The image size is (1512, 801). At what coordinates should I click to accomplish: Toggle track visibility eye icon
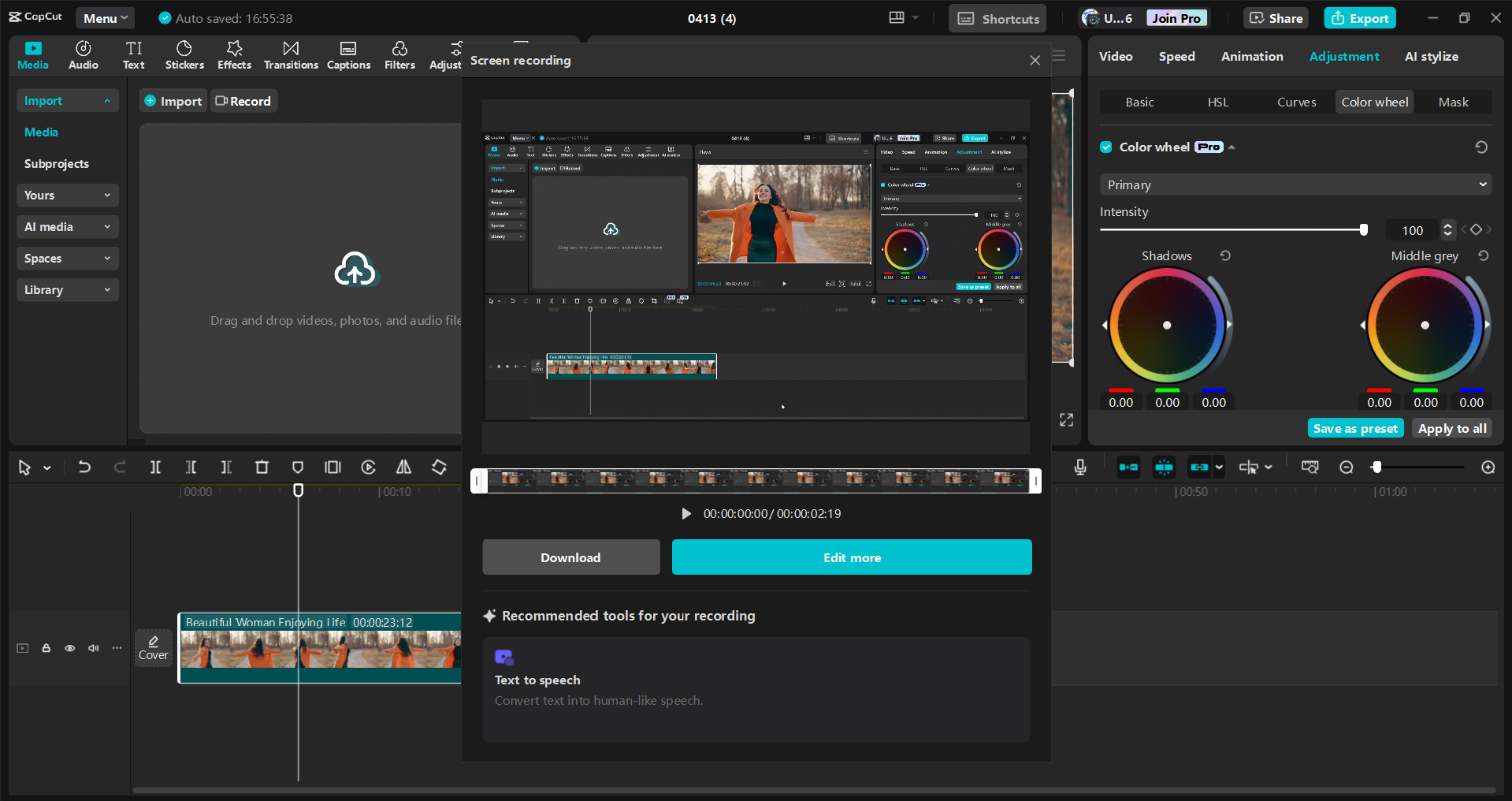[x=70, y=648]
